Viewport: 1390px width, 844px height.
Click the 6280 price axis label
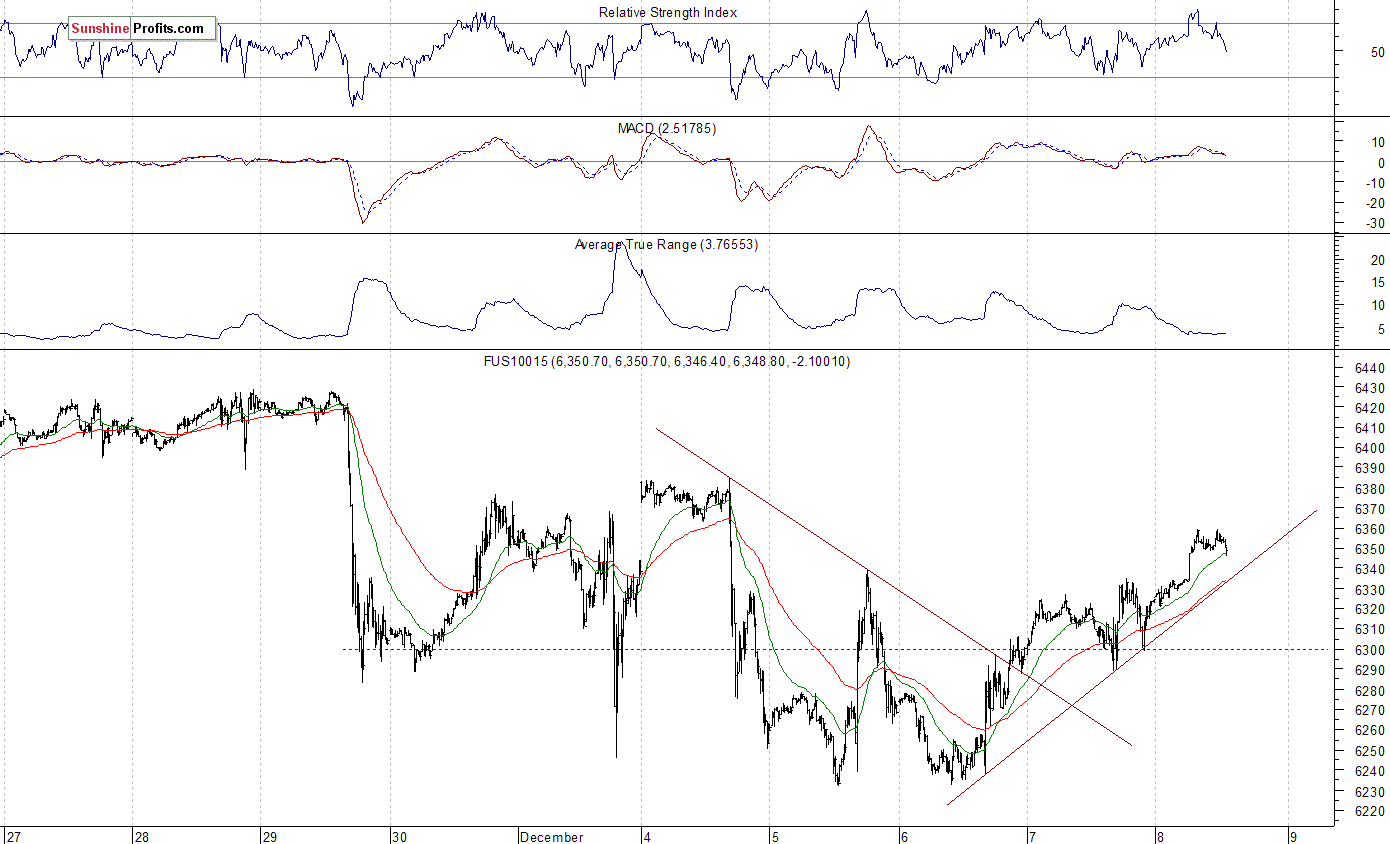click(x=1369, y=690)
